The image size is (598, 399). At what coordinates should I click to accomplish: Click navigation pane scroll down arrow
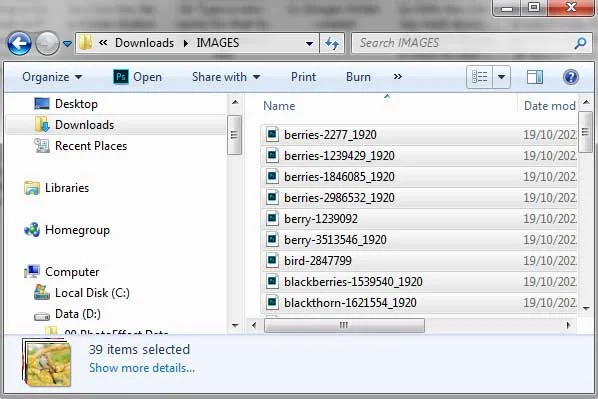click(x=235, y=325)
